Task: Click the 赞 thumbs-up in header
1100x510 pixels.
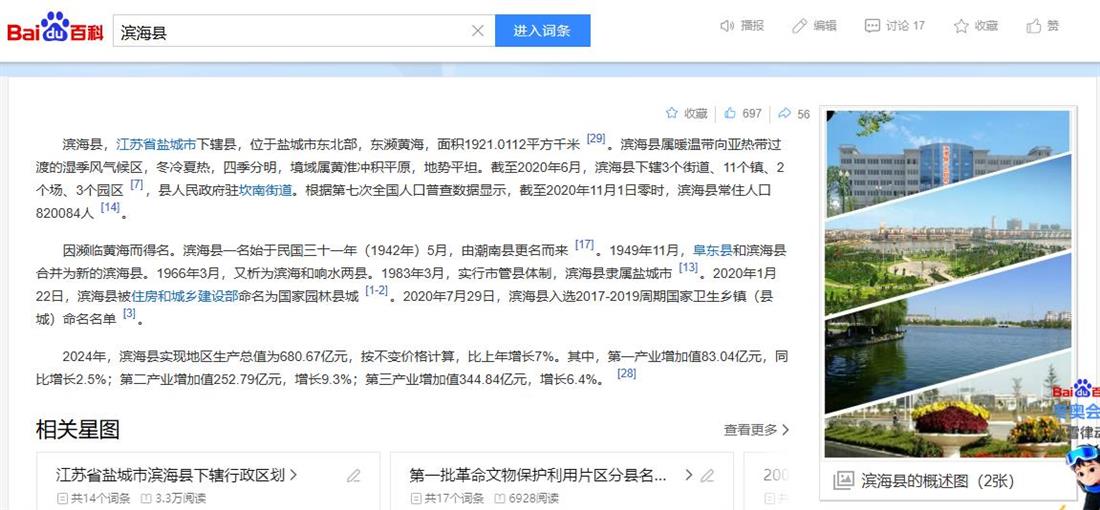Action: point(1034,26)
